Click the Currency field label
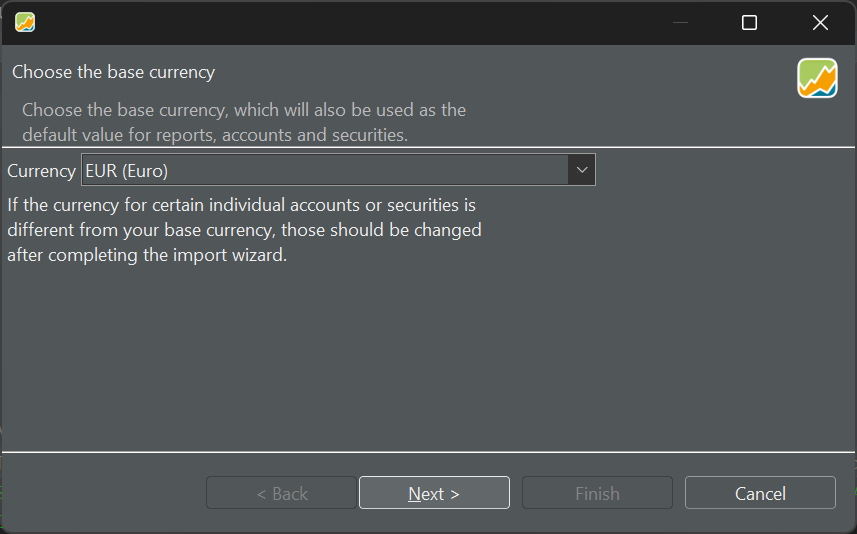This screenshot has width=857, height=534. click(x=42, y=171)
